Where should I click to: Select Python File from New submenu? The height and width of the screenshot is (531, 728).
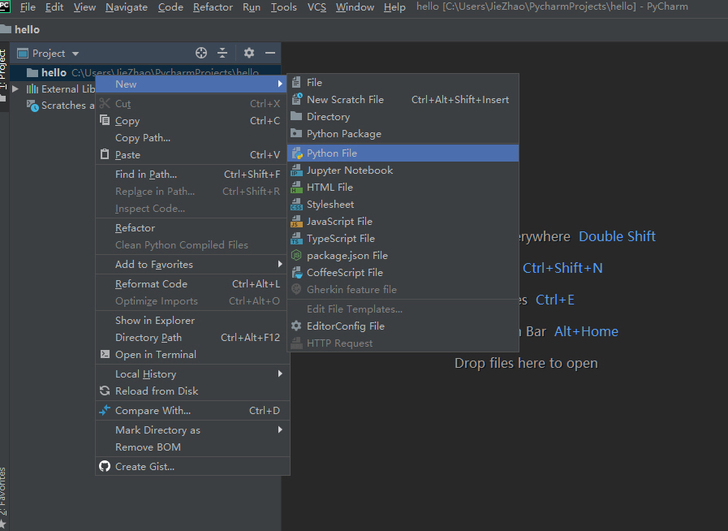point(403,153)
